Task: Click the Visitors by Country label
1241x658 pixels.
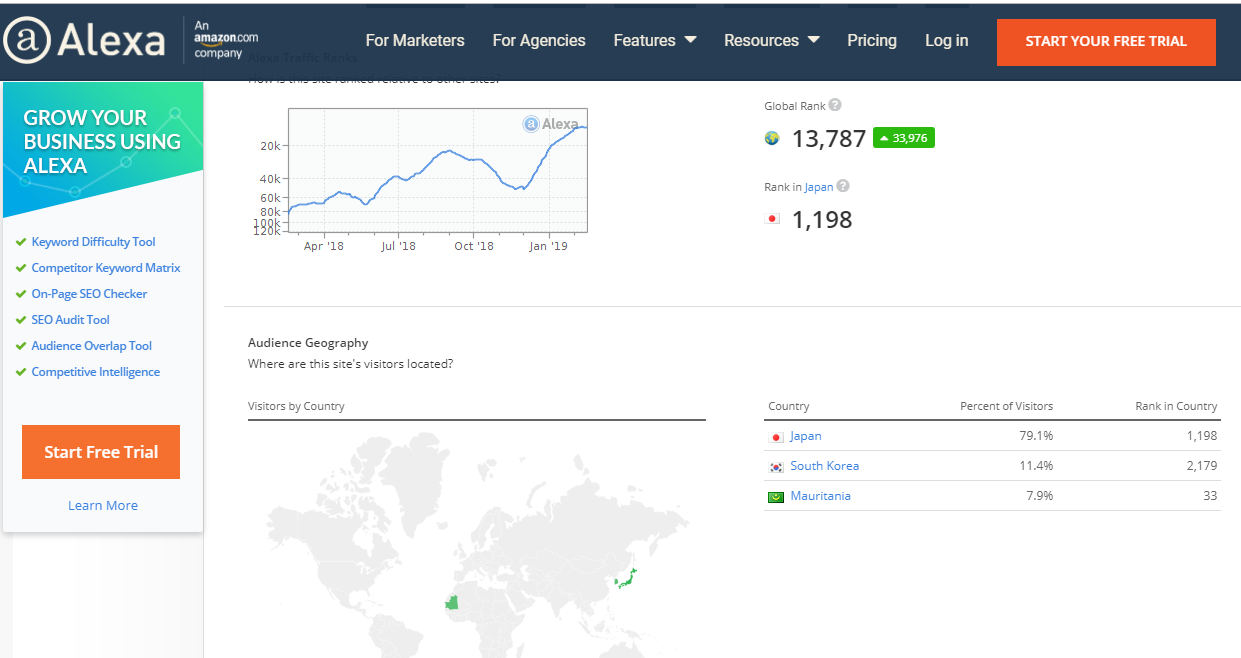Action: click(296, 406)
